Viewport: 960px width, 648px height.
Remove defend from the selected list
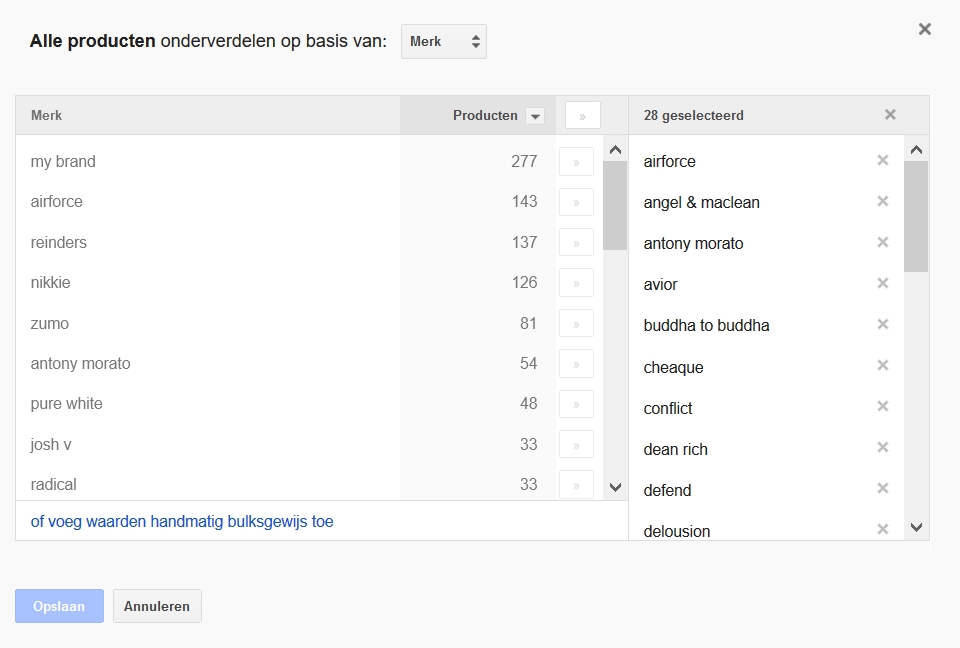click(x=882, y=489)
